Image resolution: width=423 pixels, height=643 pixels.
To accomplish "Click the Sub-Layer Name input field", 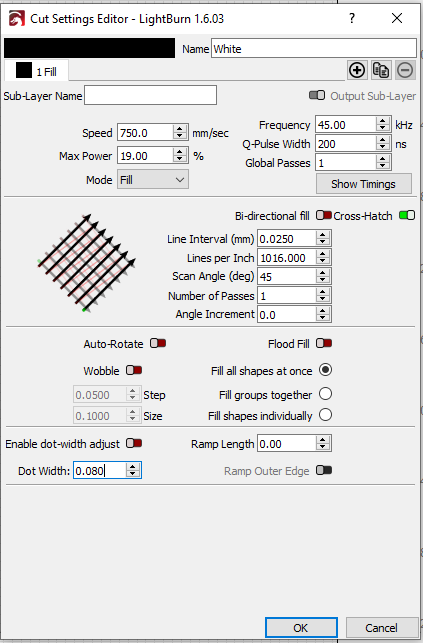I will click(150, 96).
